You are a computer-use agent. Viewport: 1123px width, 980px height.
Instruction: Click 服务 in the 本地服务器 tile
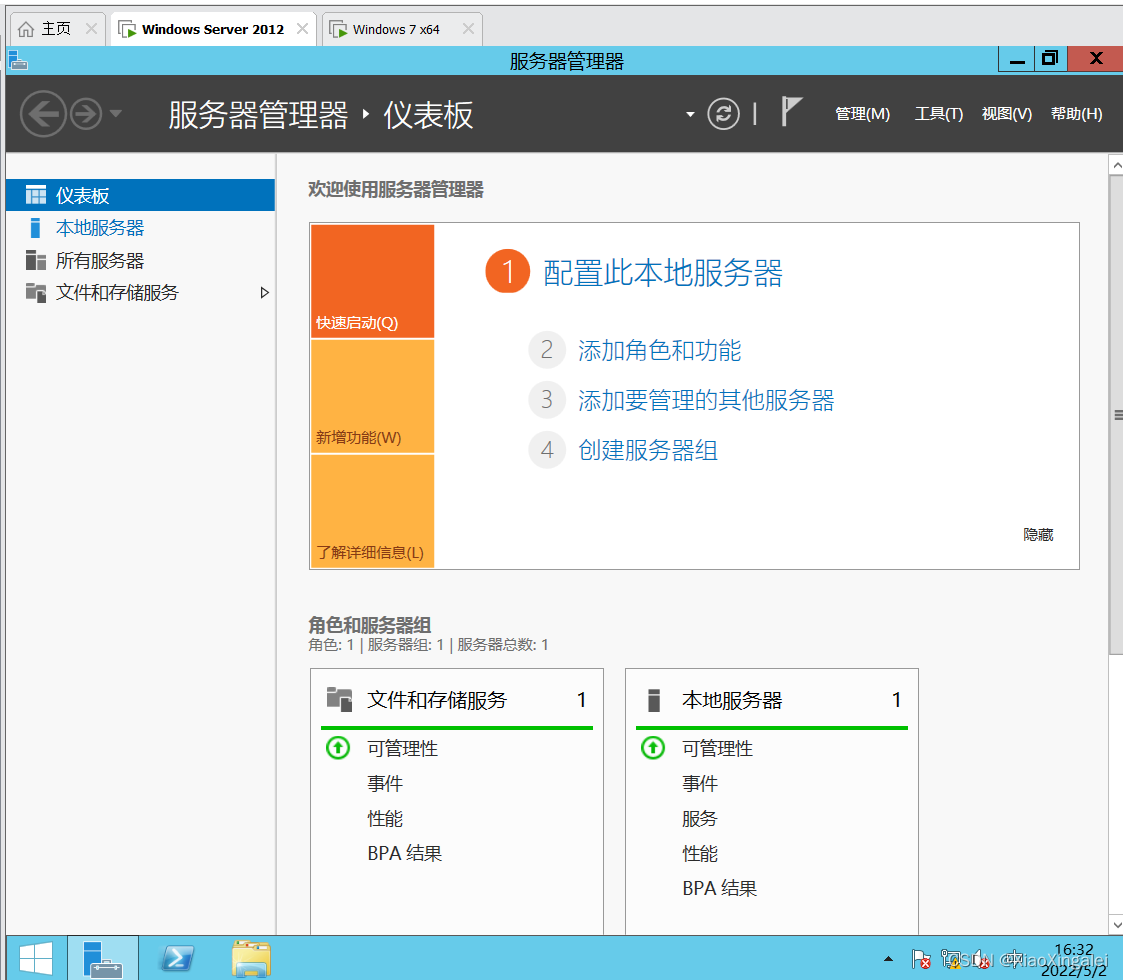click(700, 818)
